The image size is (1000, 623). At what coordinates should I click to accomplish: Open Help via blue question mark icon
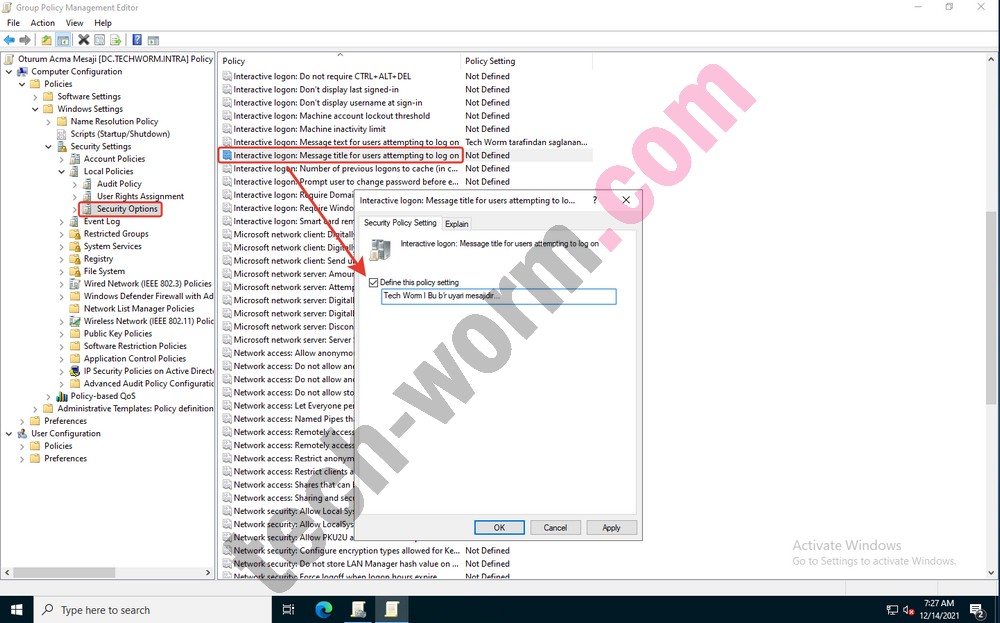(x=136, y=40)
